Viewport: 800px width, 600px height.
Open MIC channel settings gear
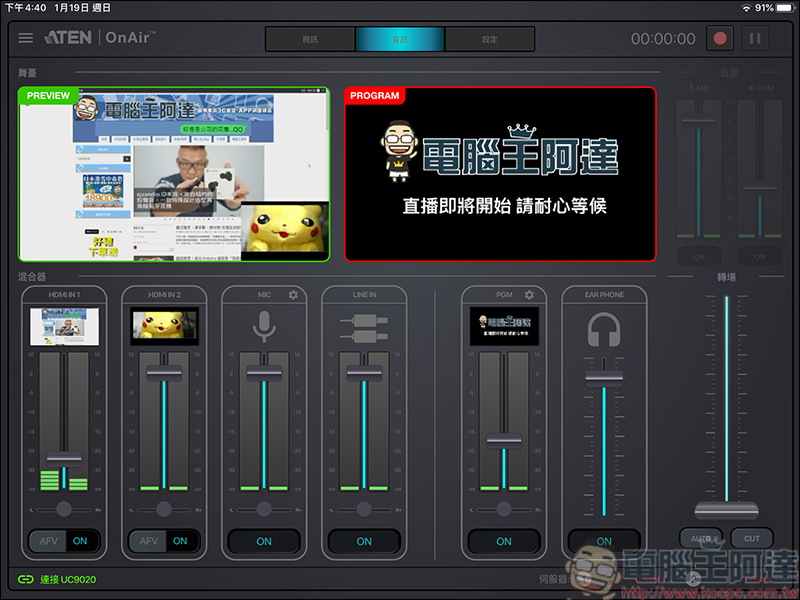(x=293, y=294)
